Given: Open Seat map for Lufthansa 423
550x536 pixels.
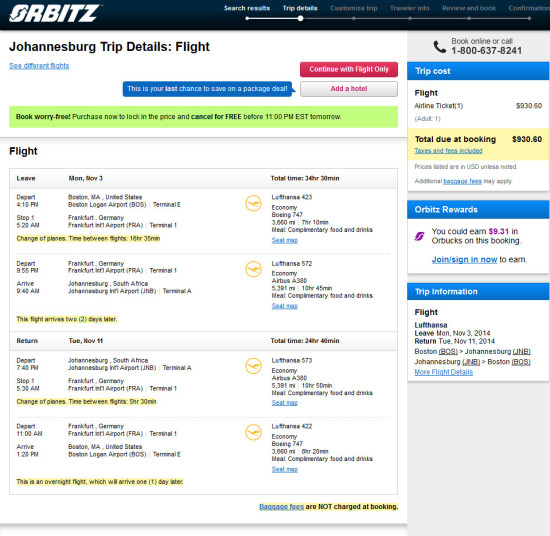Looking at the screenshot, I should [x=284, y=240].
